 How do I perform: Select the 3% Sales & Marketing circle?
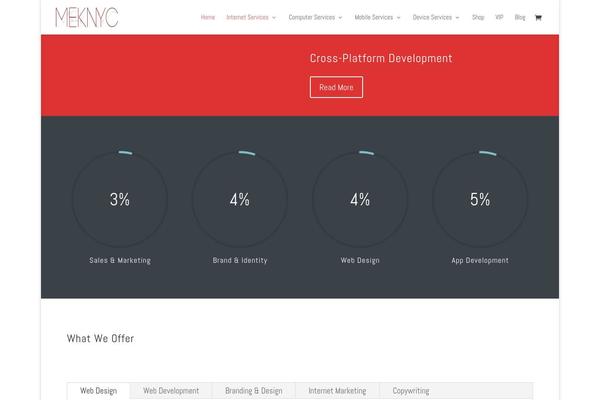coord(120,199)
